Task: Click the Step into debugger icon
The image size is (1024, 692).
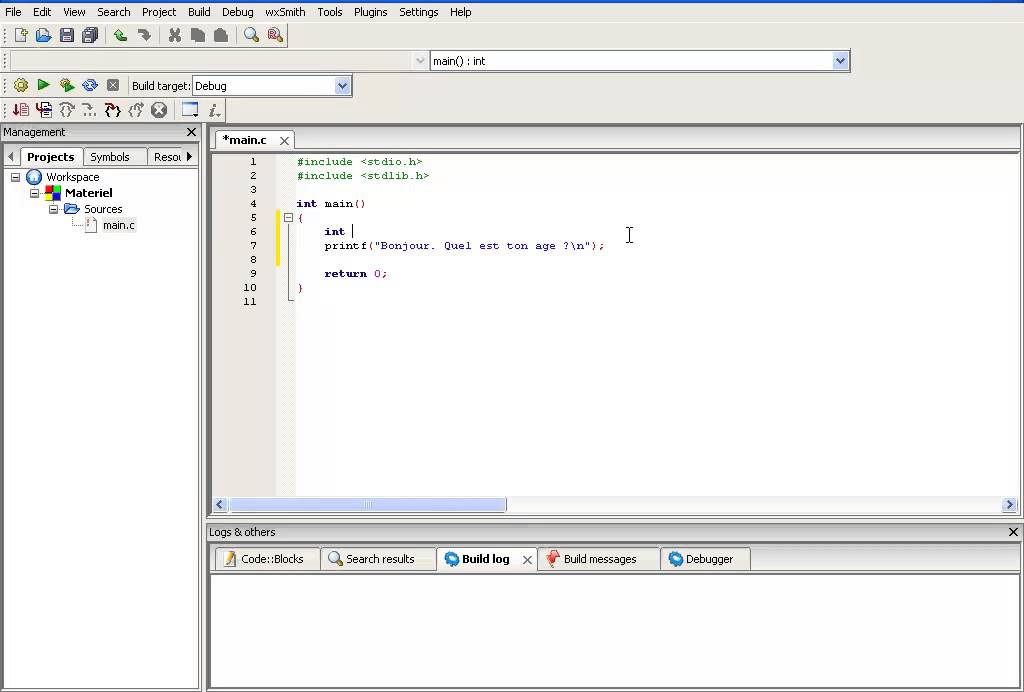Action: pos(113,110)
